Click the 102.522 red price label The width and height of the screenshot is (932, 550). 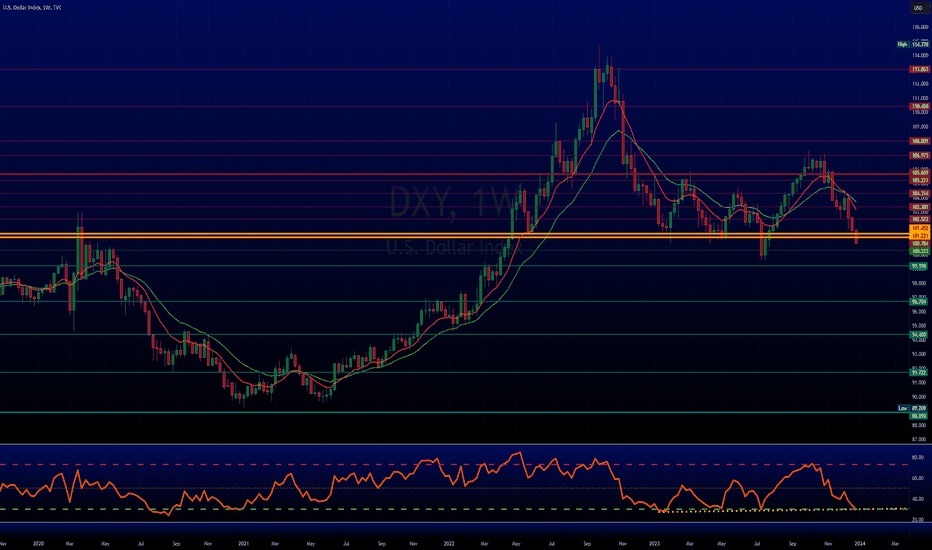[x=920, y=219]
